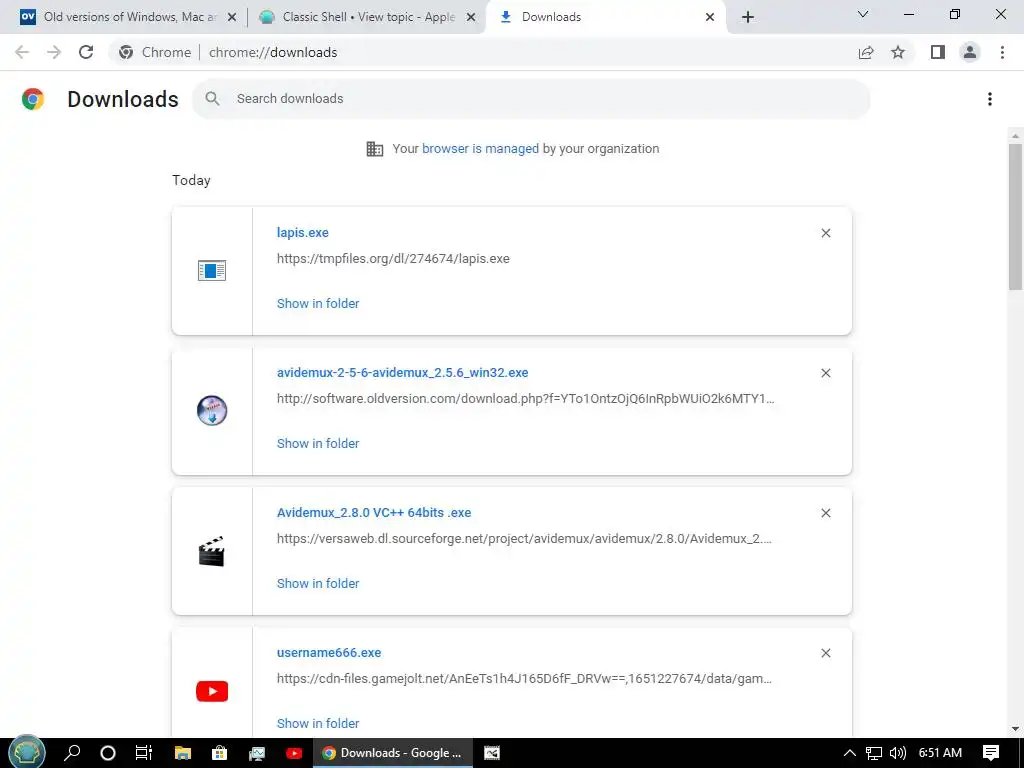1024x768 pixels.
Task: Bookmark this tab with the star icon
Action: click(x=898, y=52)
